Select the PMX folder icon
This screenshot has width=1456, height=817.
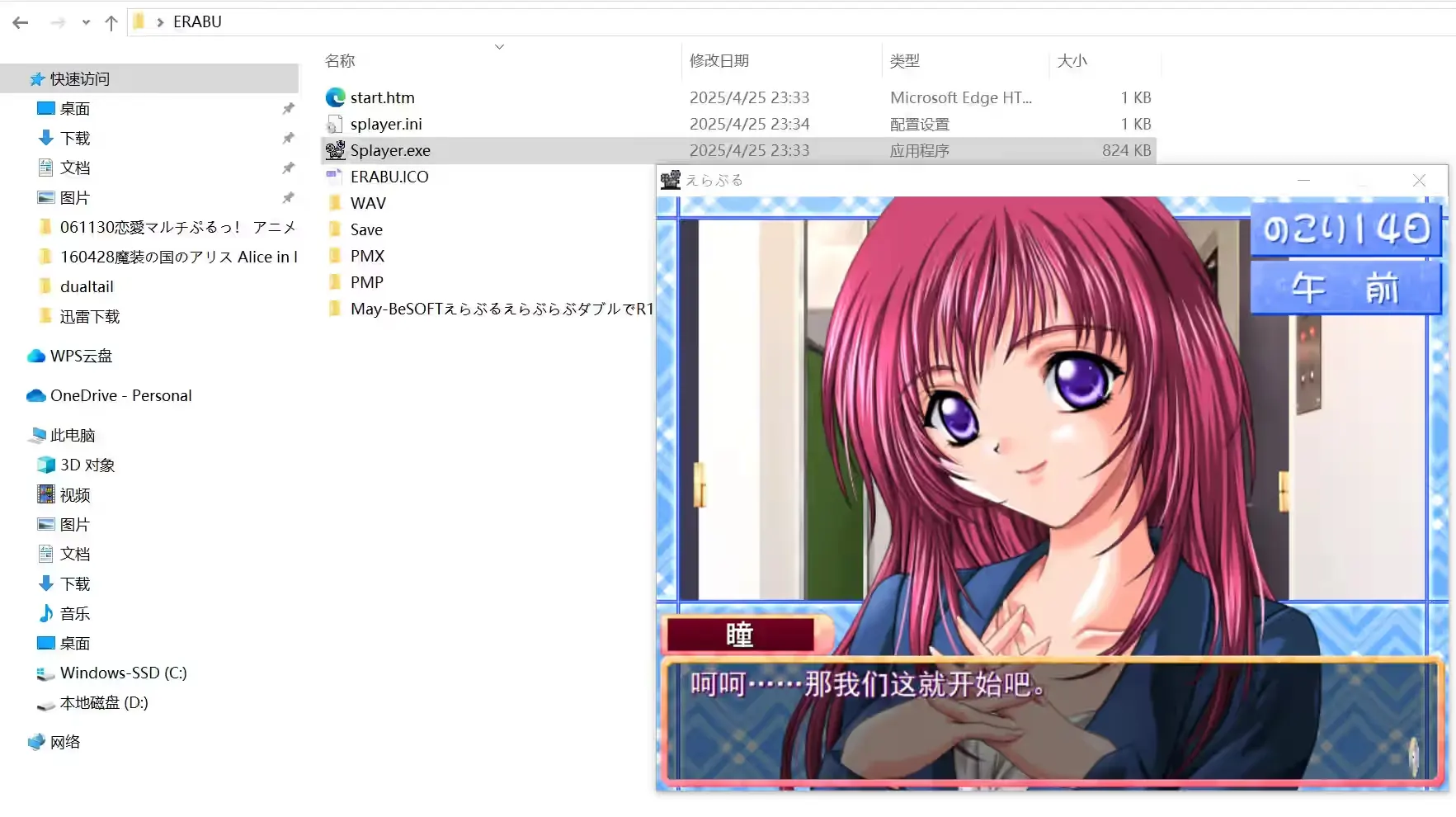tap(335, 256)
